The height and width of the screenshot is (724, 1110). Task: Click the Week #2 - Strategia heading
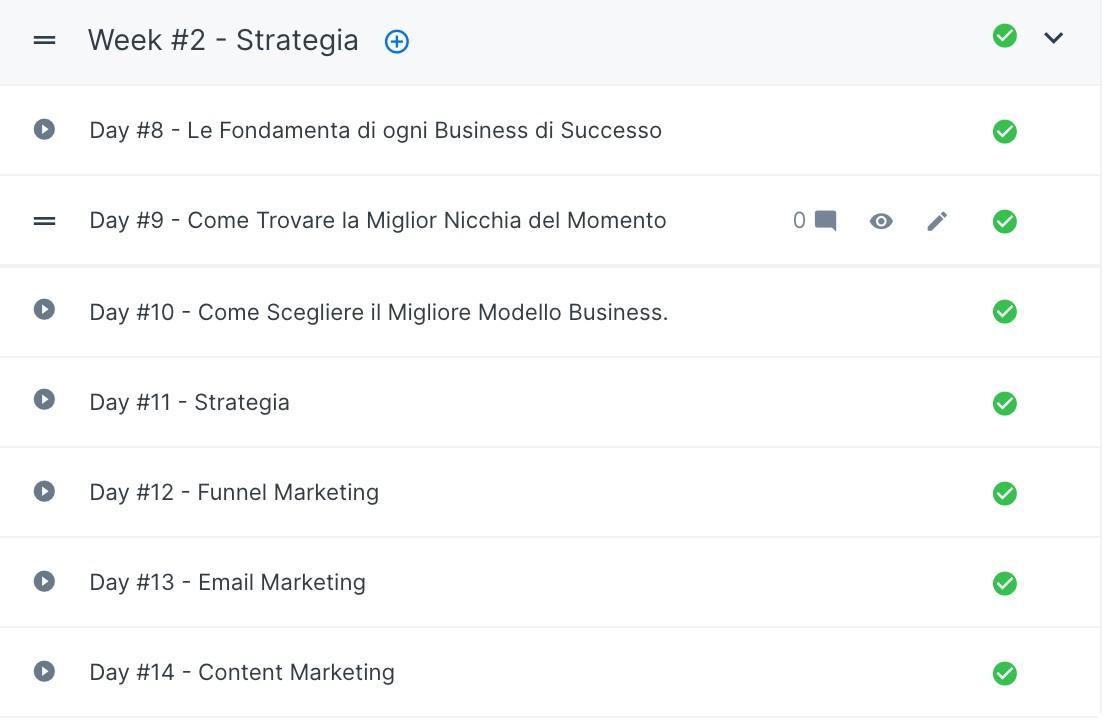pos(223,40)
